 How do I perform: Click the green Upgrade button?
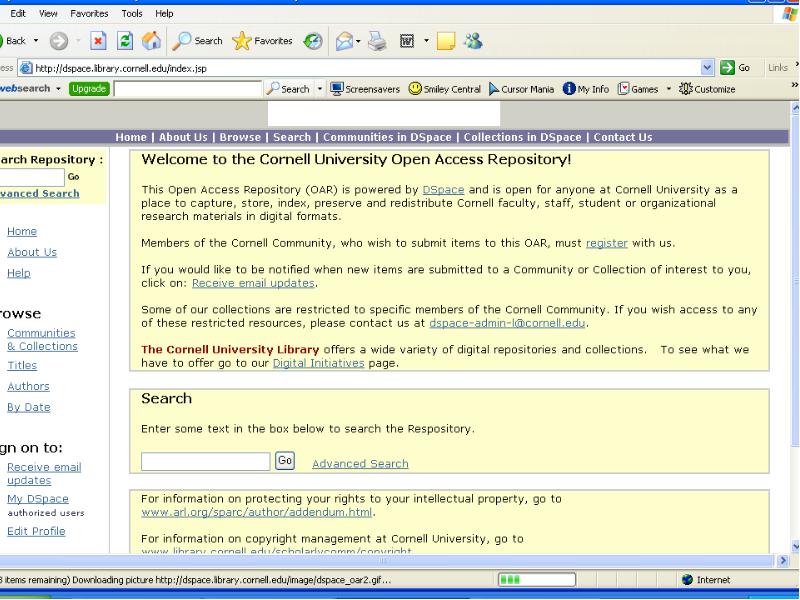89,89
